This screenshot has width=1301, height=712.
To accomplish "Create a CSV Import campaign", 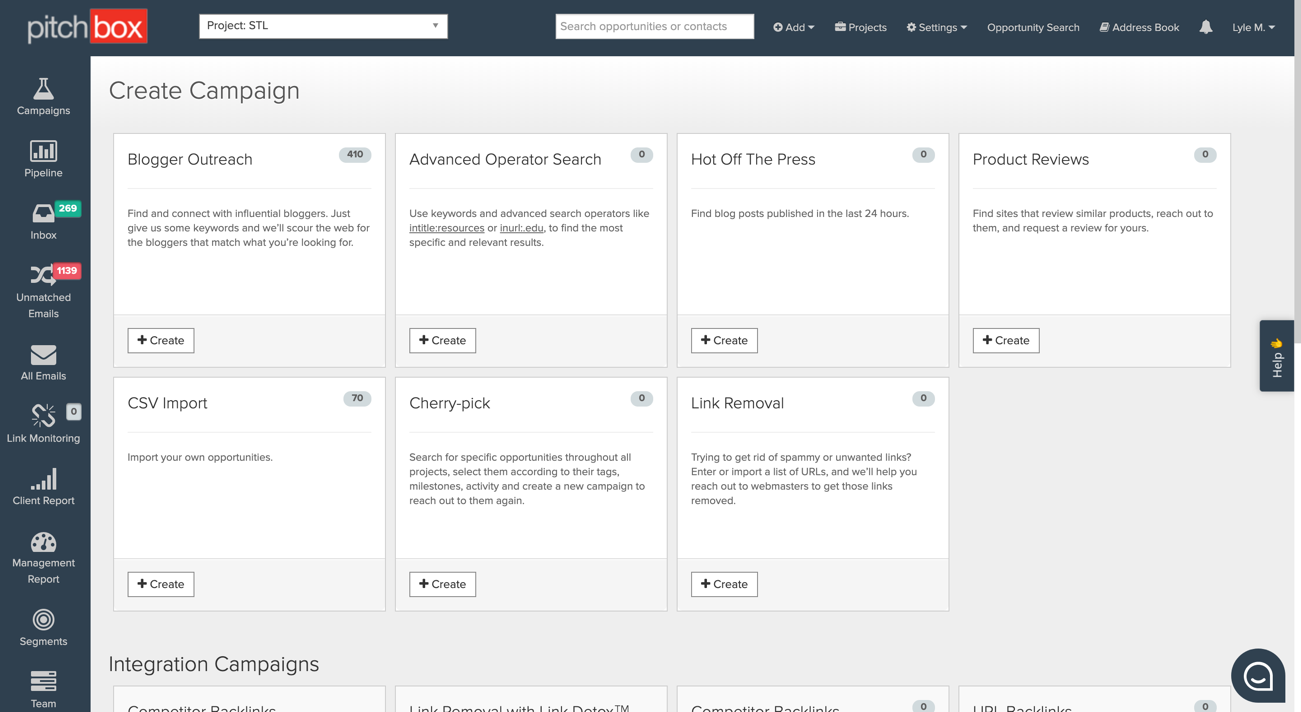I will pos(161,584).
